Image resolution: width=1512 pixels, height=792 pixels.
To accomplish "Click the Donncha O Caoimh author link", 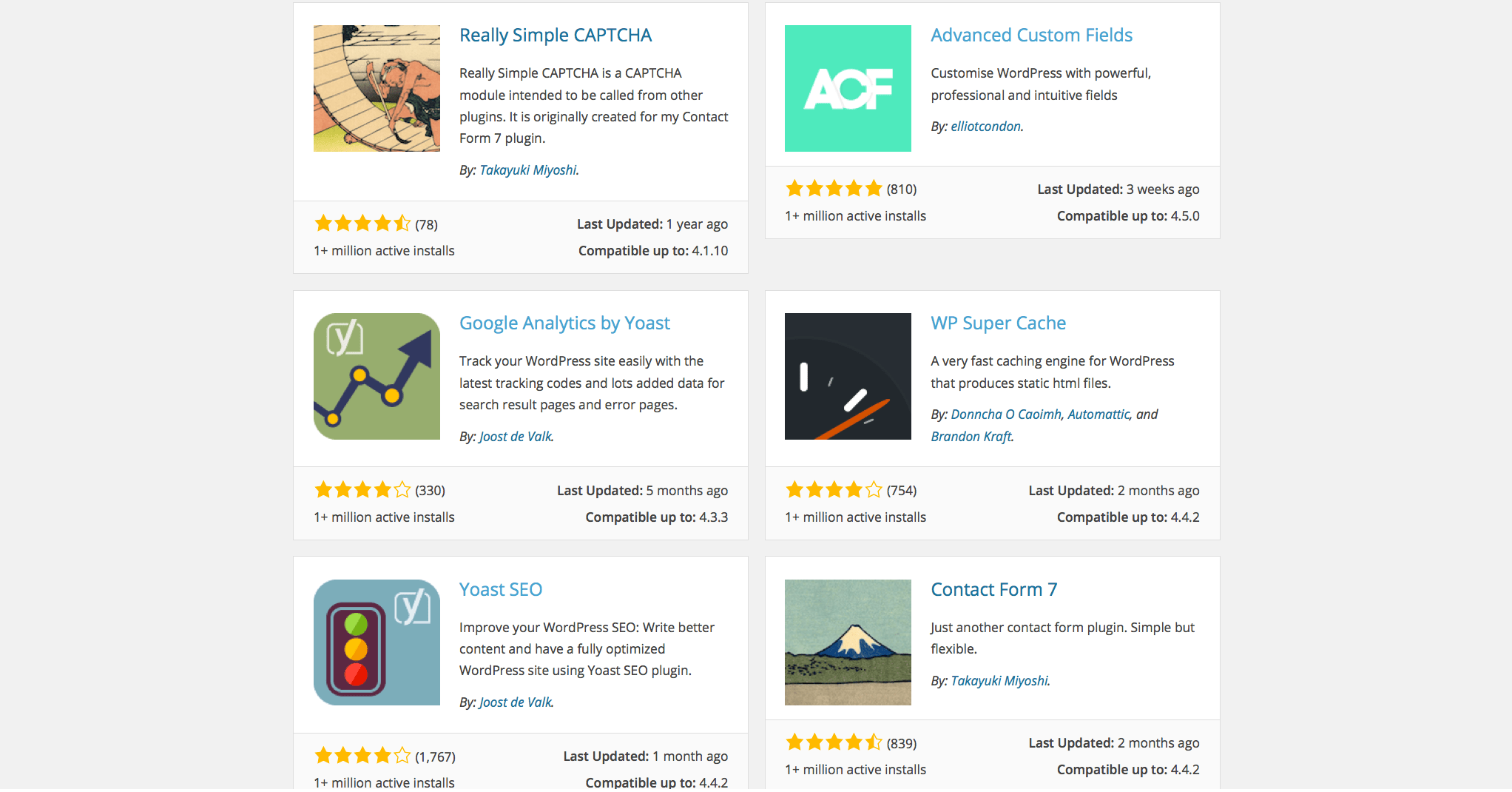I will click(1005, 415).
